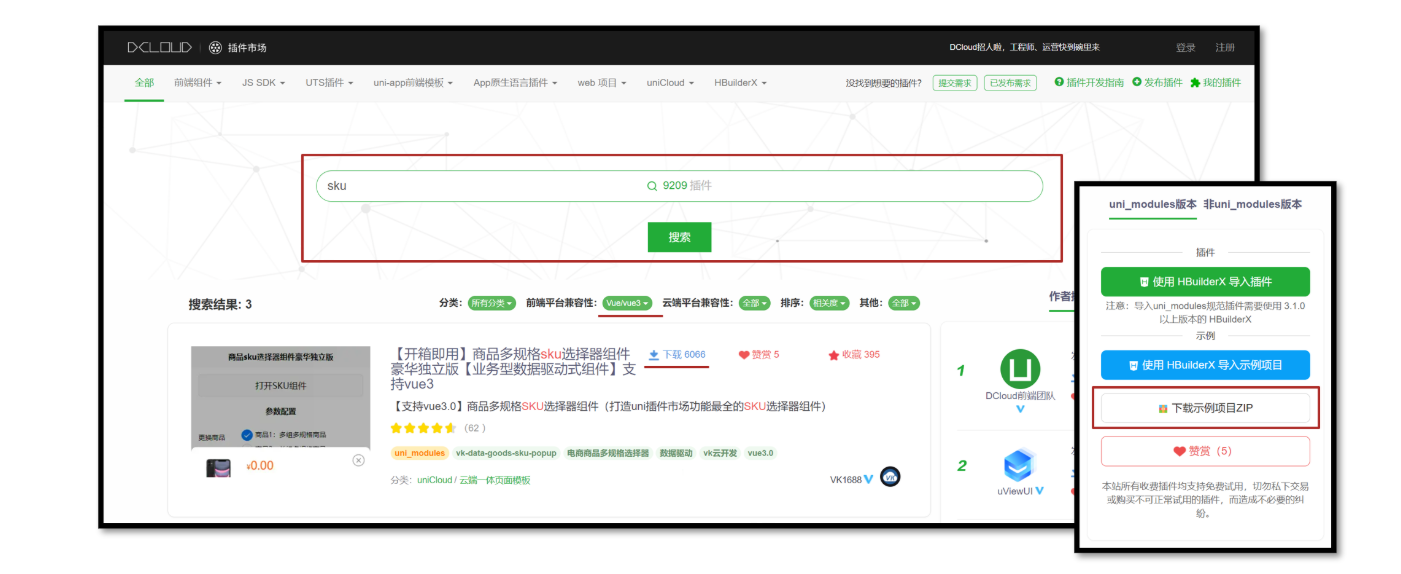The width and height of the screenshot is (1401, 574).
Task: Click the uni_modules orange tag
Action: 420,453
